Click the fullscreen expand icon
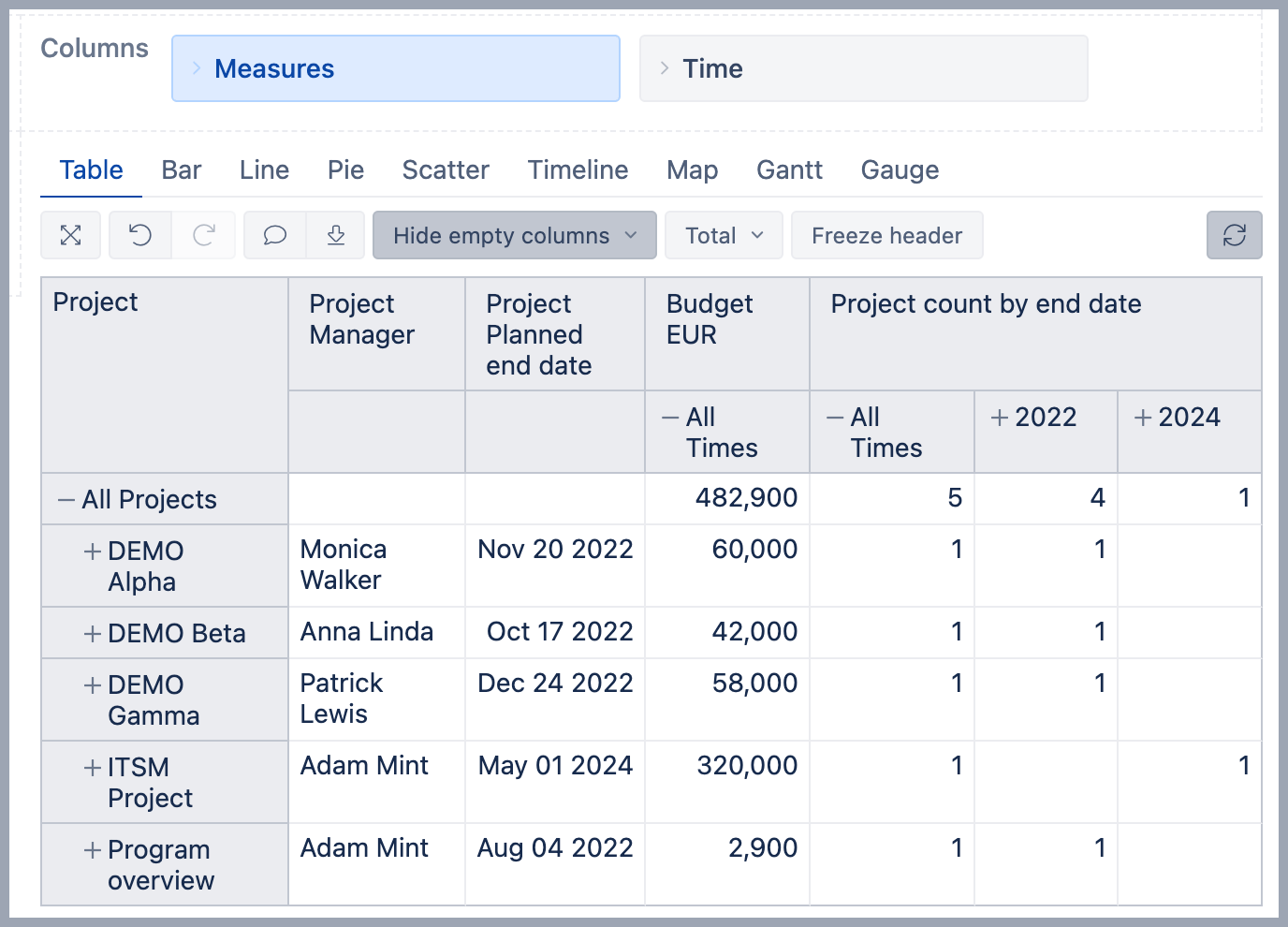Image resolution: width=1288 pixels, height=927 pixels. point(71,235)
